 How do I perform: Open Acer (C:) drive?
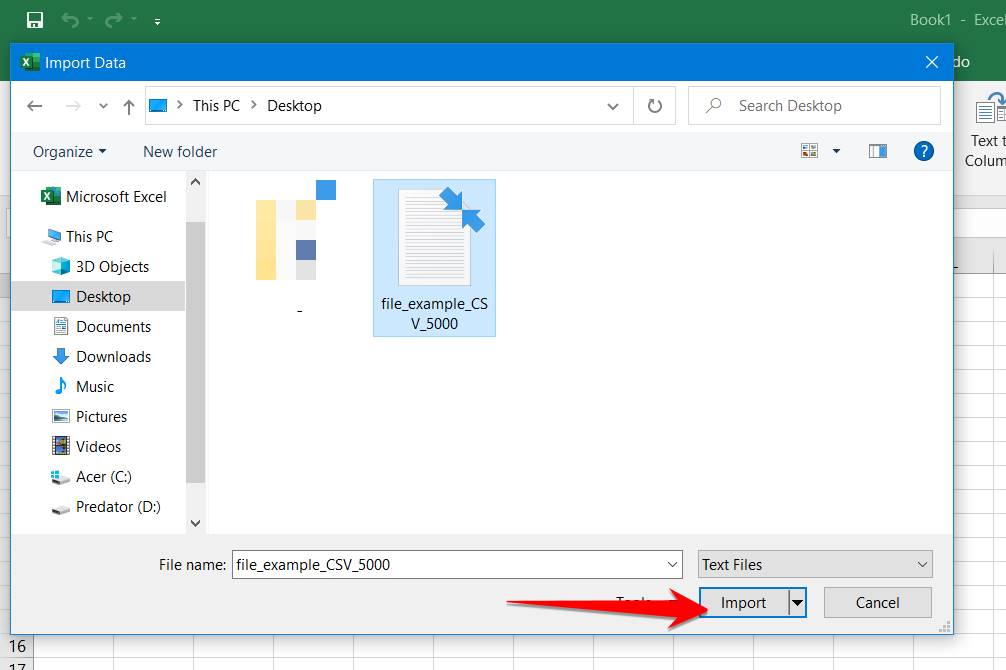tap(91, 477)
